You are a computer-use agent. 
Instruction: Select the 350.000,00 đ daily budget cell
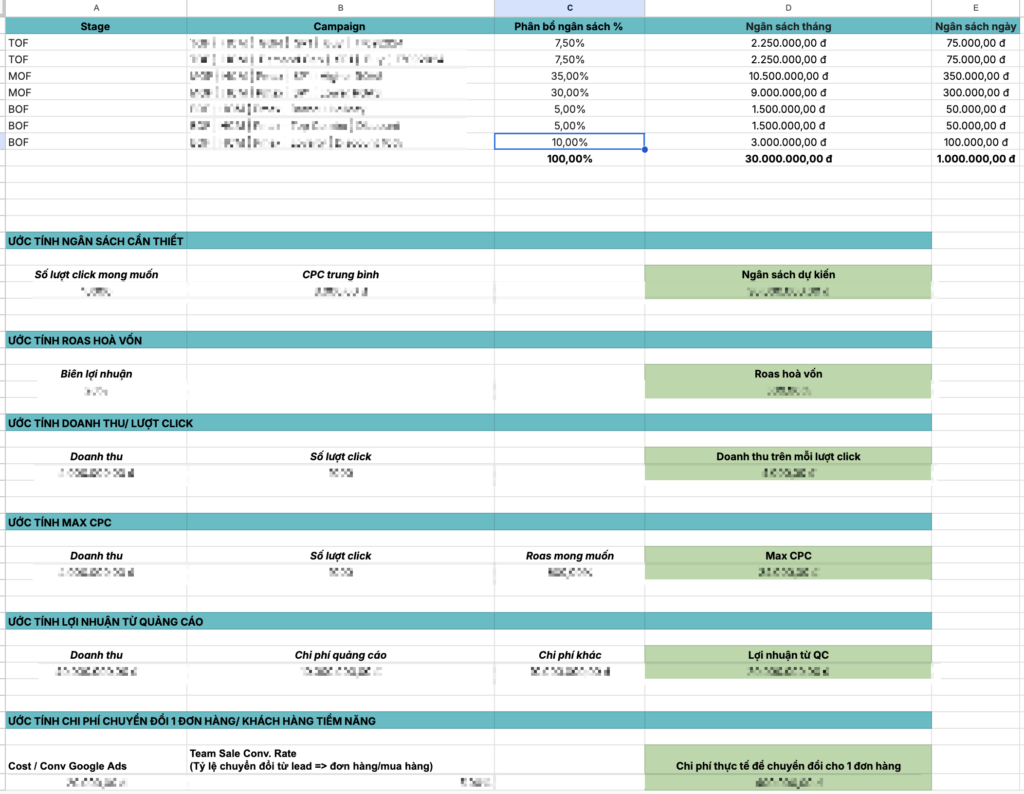pos(976,76)
